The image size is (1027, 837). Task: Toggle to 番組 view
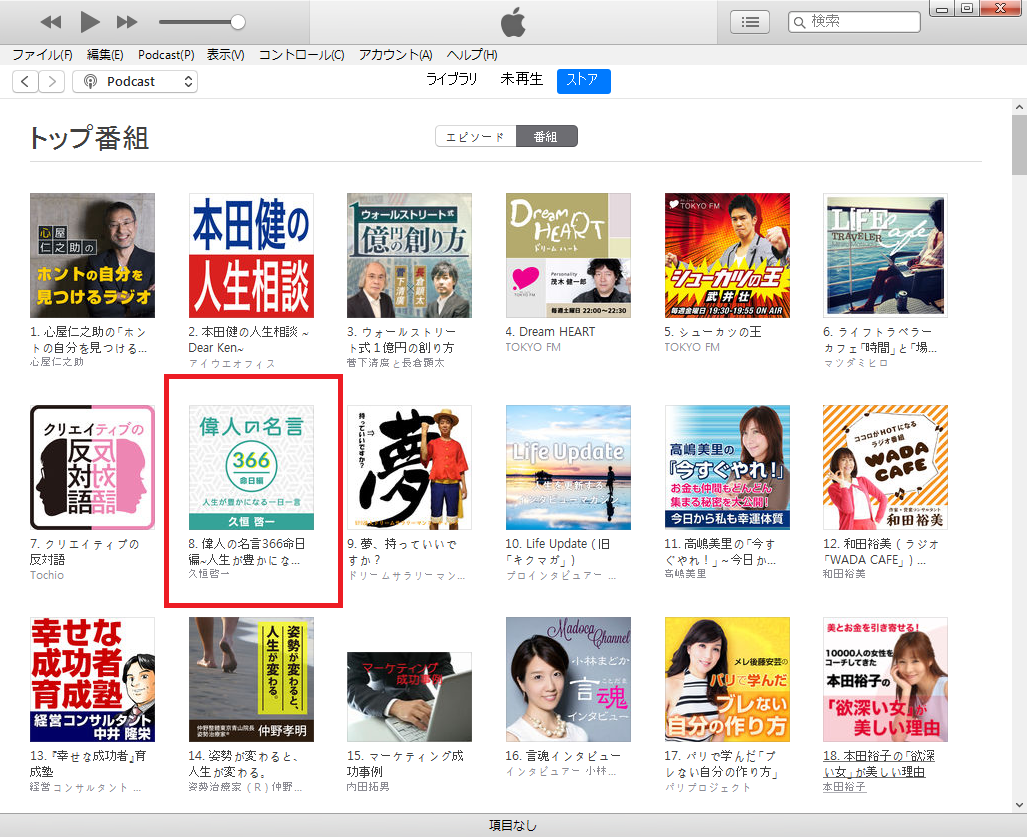546,136
